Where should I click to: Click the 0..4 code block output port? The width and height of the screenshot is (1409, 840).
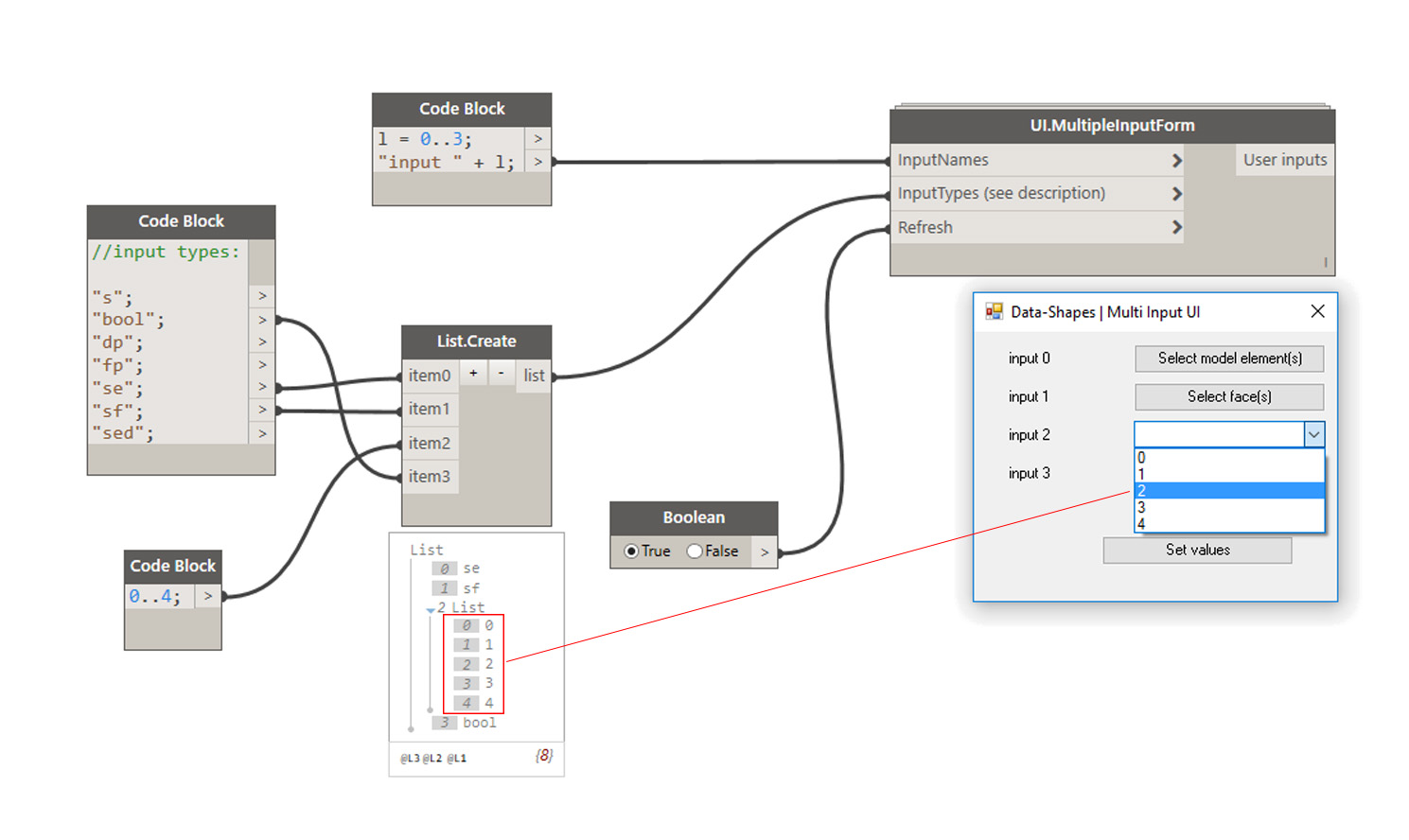208,596
